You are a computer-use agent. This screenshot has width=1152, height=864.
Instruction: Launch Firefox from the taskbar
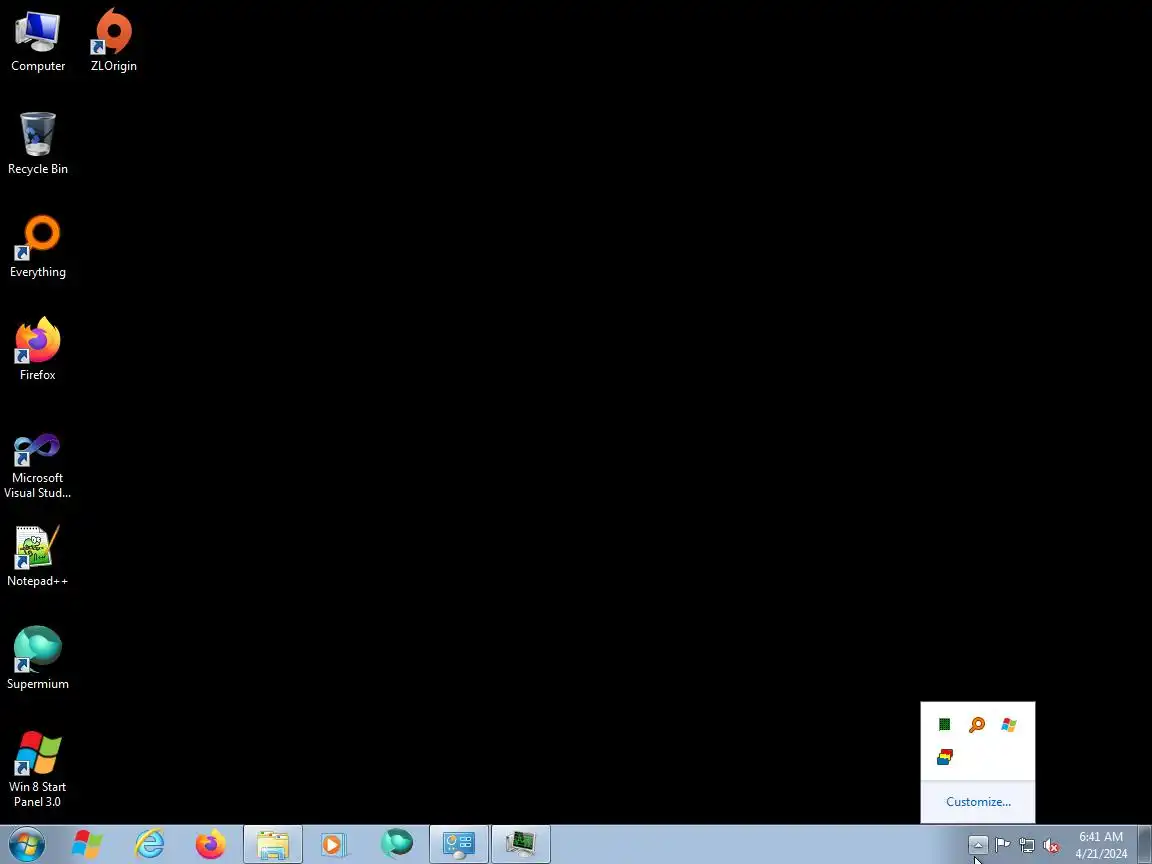pos(211,844)
